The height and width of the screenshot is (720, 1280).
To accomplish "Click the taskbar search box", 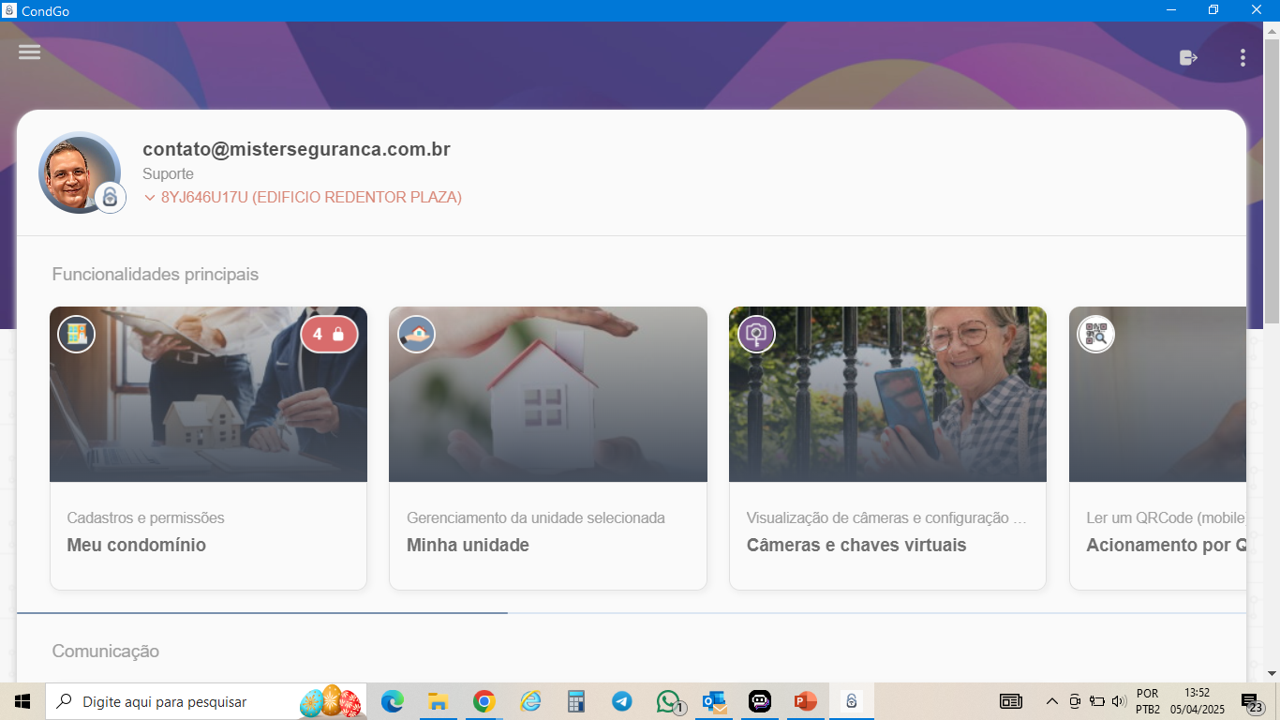I will 206,701.
